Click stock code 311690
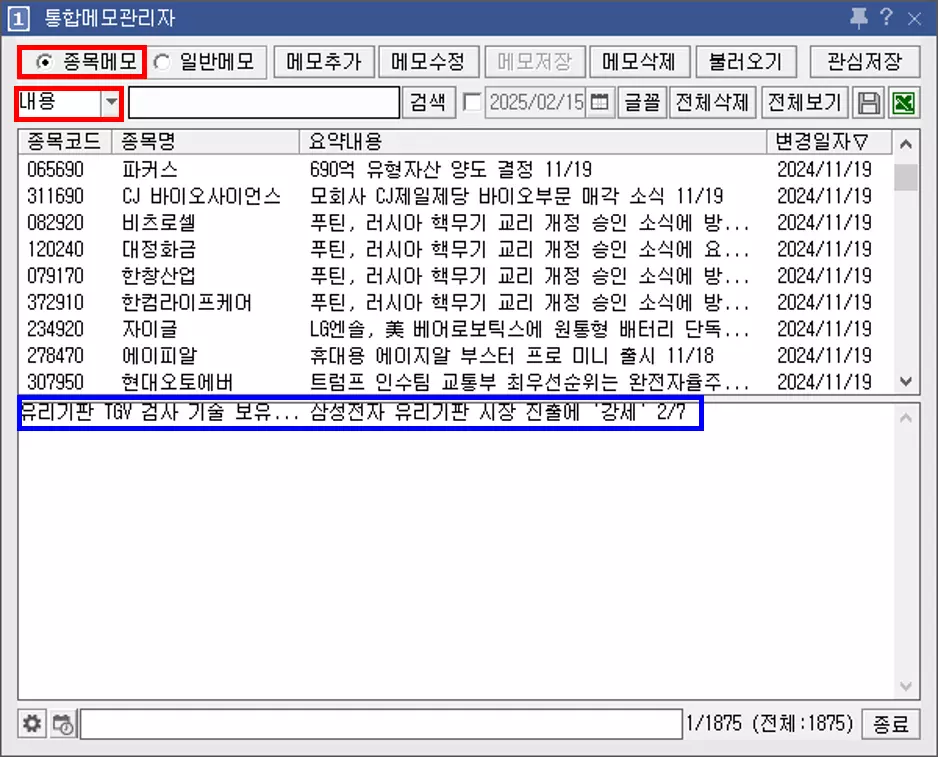The width and height of the screenshot is (938, 757). point(56,196)
